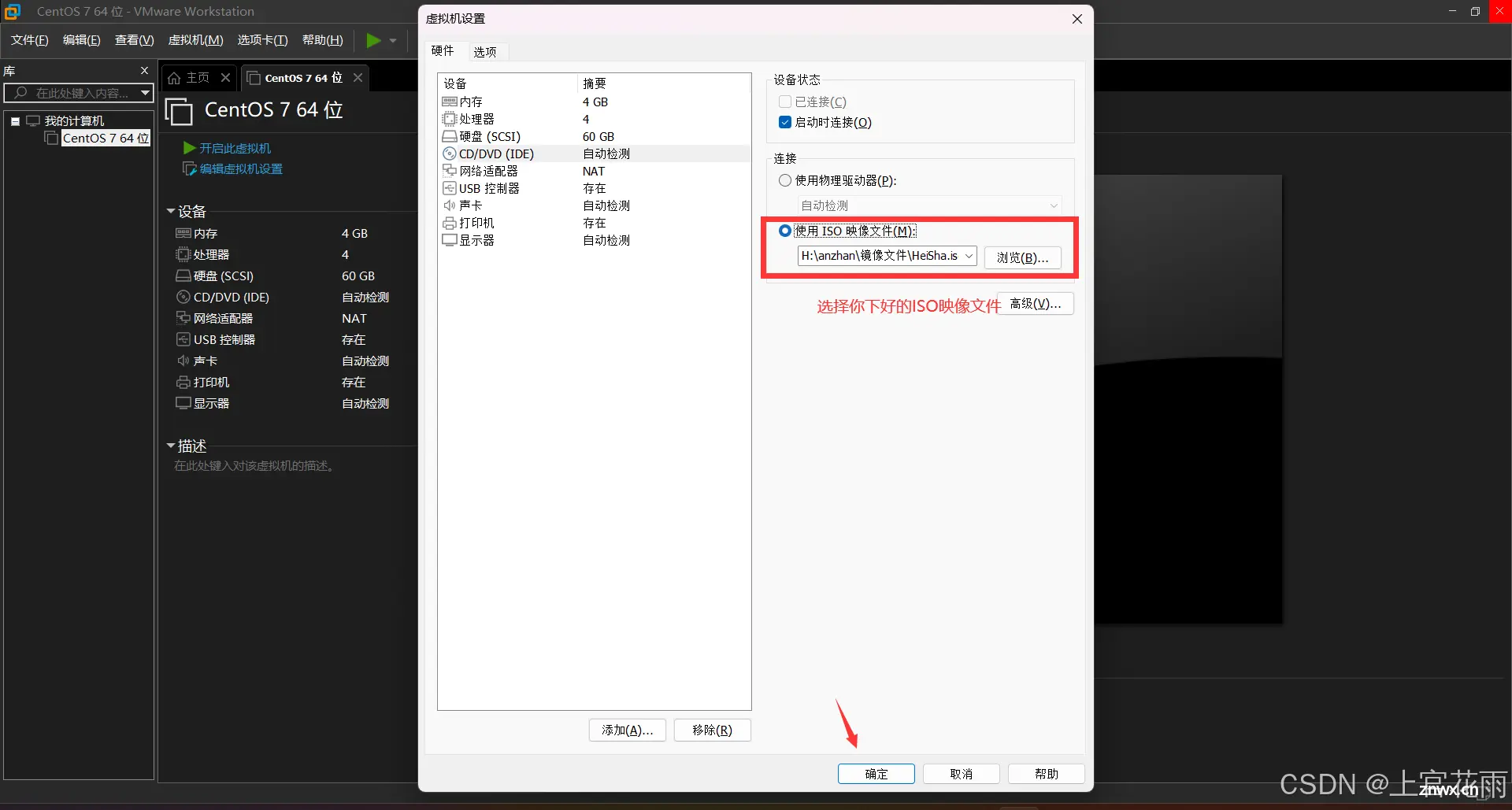Collapse the 描述 section in main window
1512x810 pixels.
[x=171, y=446]
